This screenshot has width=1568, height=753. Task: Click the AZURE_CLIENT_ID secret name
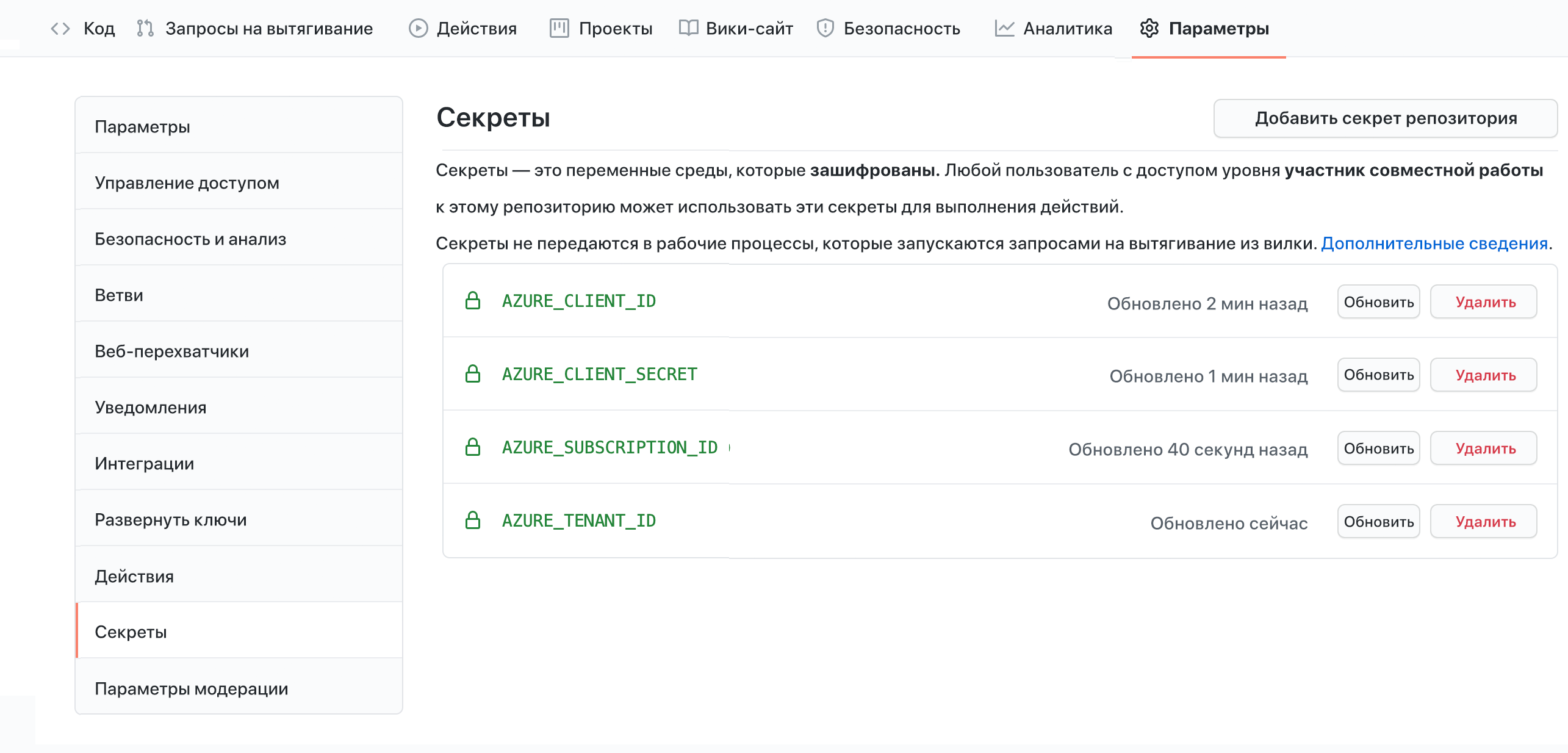coord(579,301)
